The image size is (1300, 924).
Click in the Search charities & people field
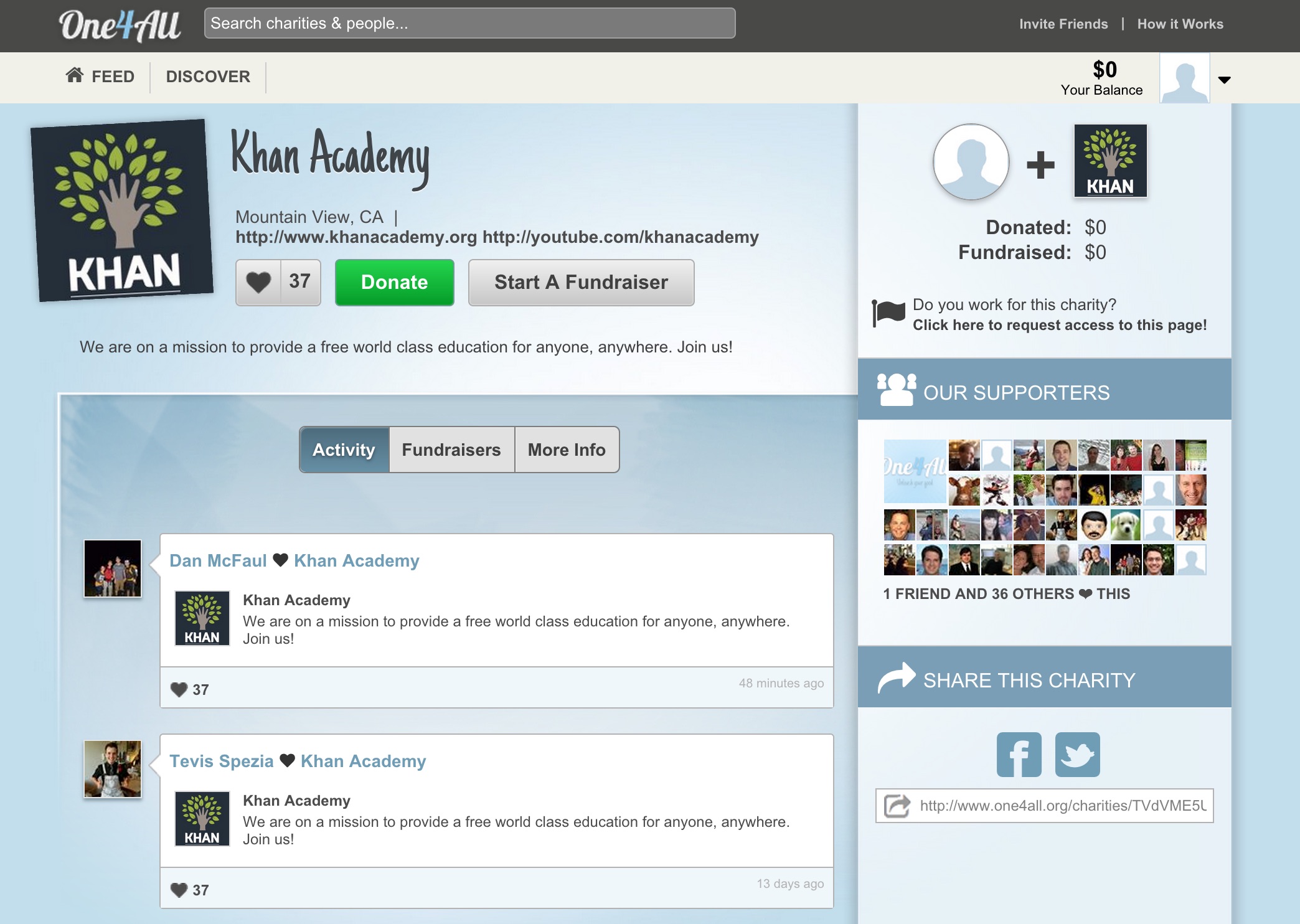click(470, 23)
